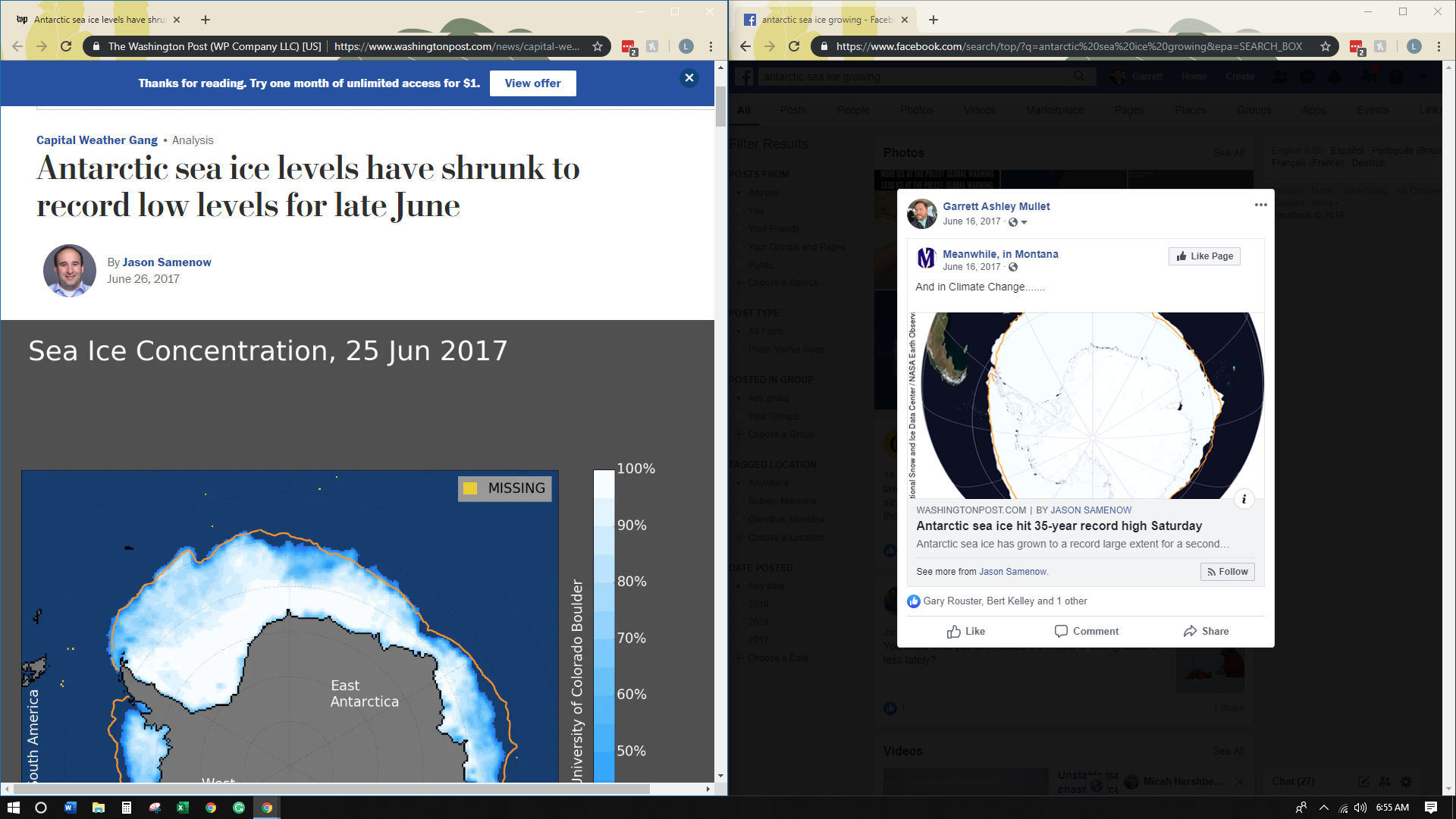This screenshot has height=819, width=1456.
Task: Click the View offer button
Action: point(532,83)
